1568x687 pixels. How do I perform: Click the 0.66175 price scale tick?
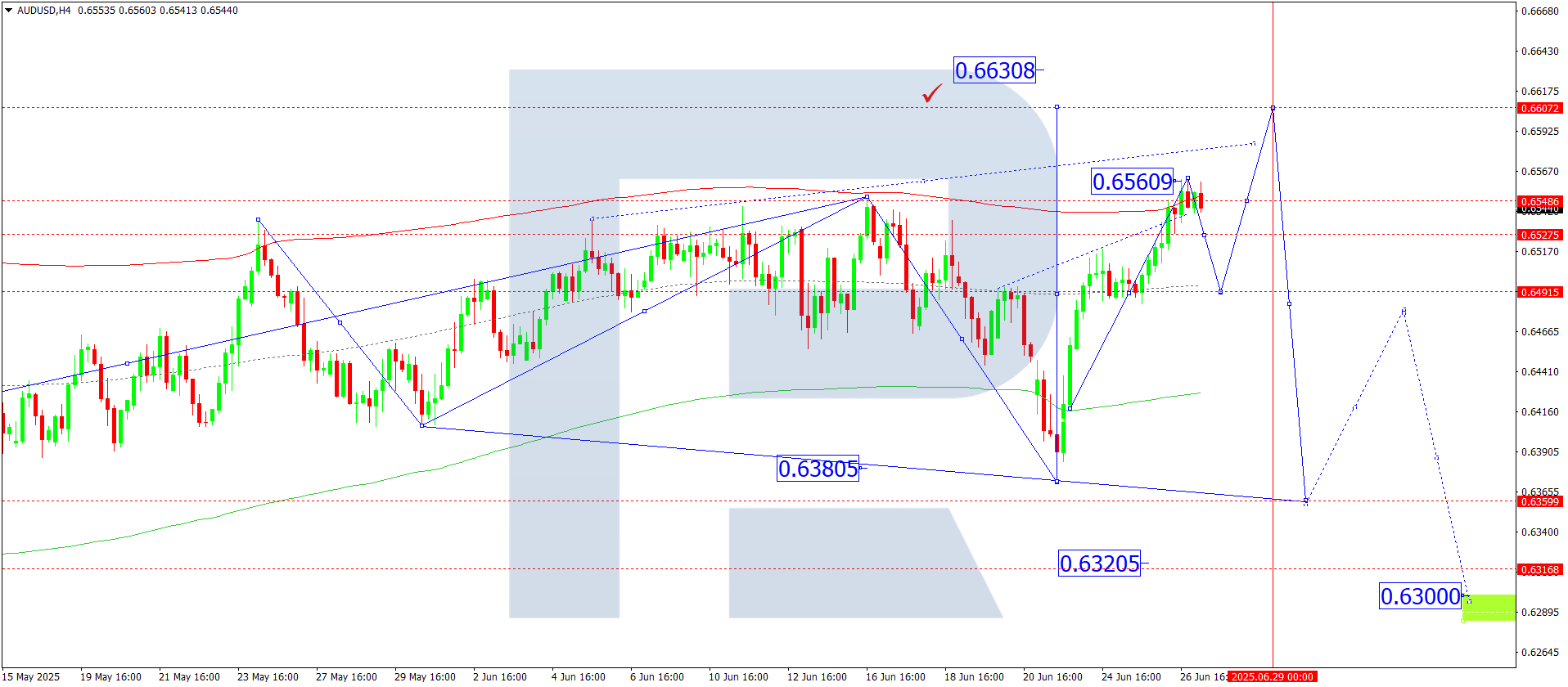(x=1539, y=91)
